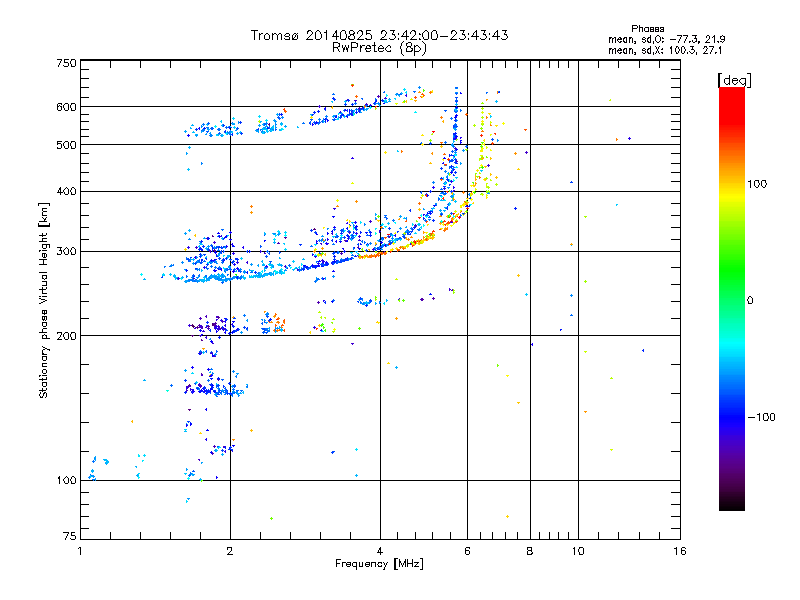Screen dimensions: 800x600
Task: Click the "Frequency [MHz]" axis label
Action: click(379, 564)
